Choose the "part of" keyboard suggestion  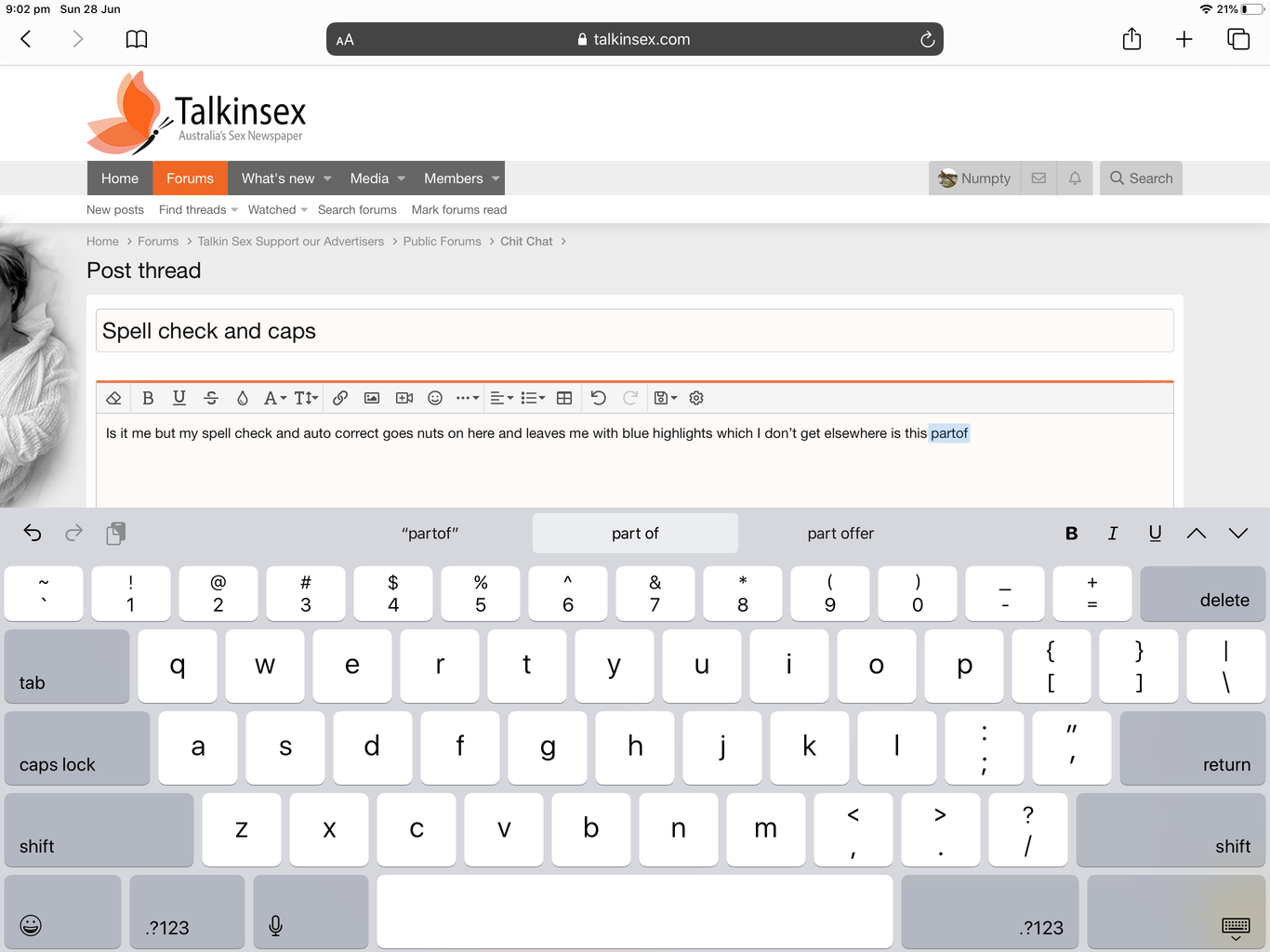pos(635,534)
